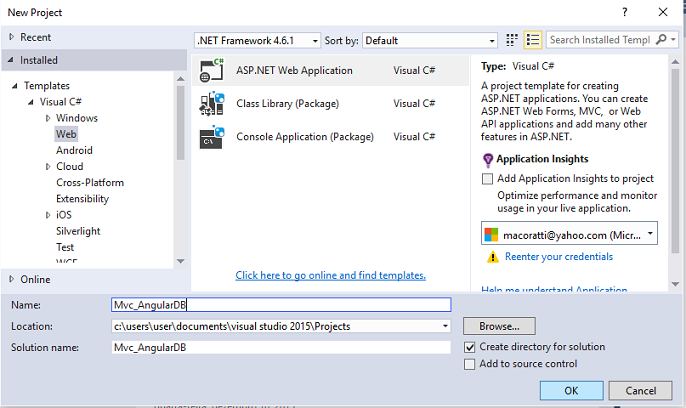The height and width of the screenshot is (408, 686).
Task: Collapse the Templates tree node
Action: click(x=15, y=86)
